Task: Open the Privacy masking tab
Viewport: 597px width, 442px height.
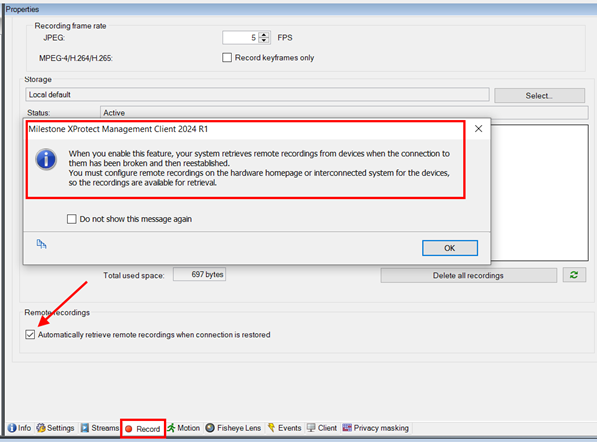Action: 375,428
